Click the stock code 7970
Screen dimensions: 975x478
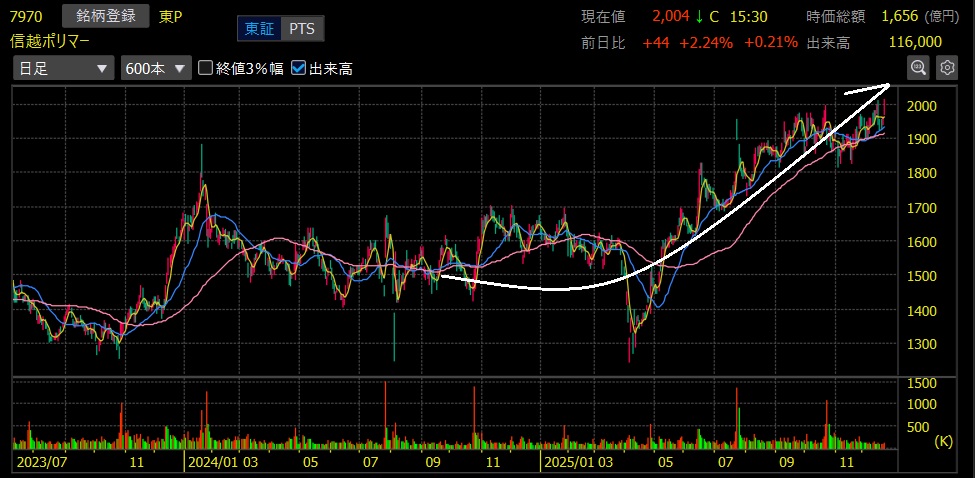tap(27, 17)
